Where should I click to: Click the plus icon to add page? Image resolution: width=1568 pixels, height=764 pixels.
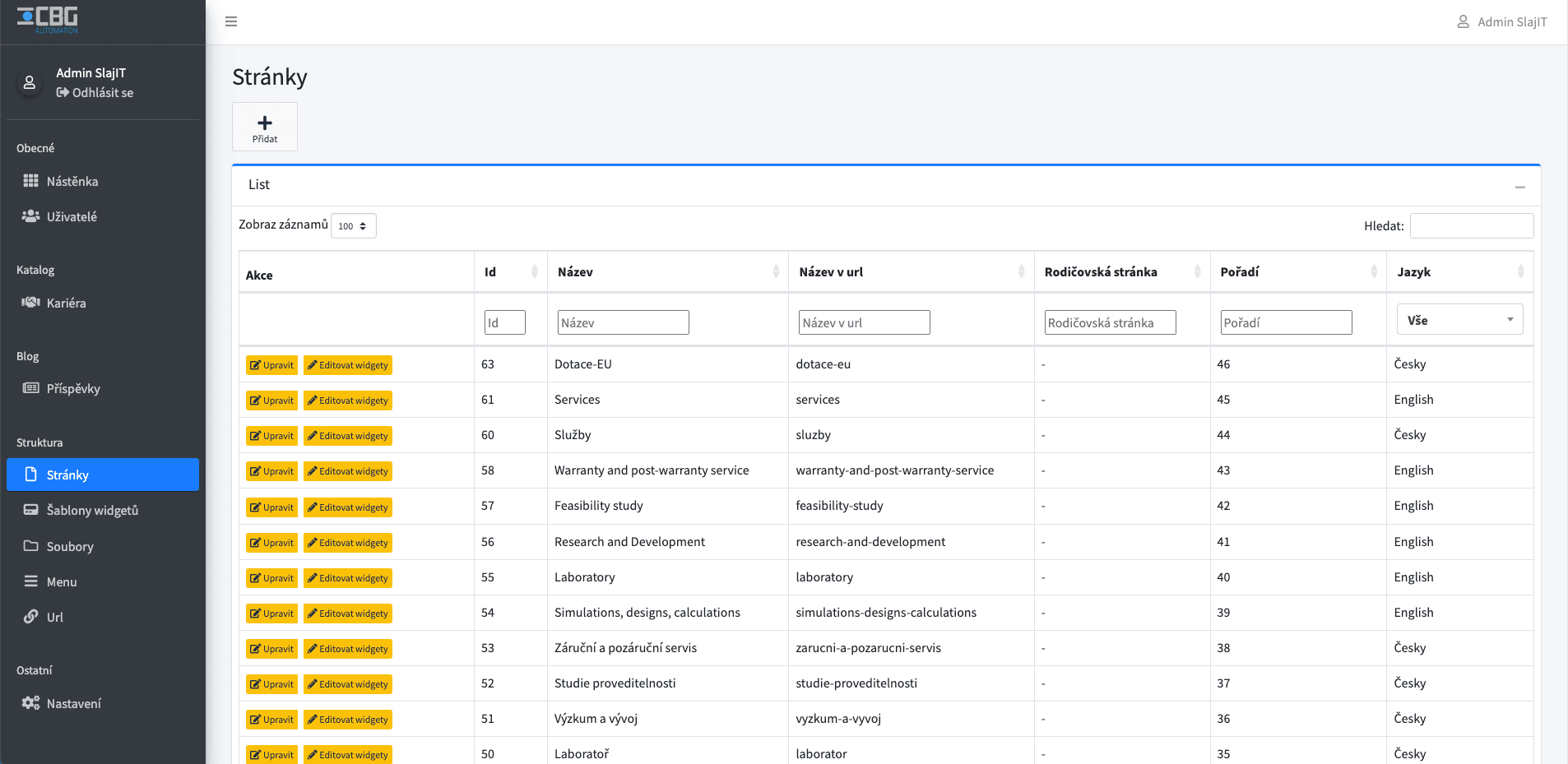pyautogui.click(x=265, y=123)
